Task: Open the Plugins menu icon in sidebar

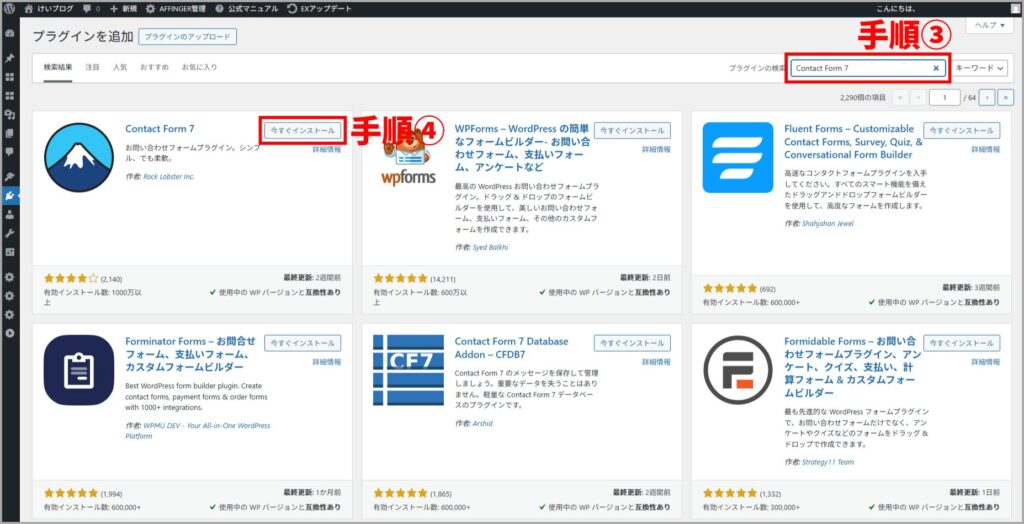Action: pos(10,195)
